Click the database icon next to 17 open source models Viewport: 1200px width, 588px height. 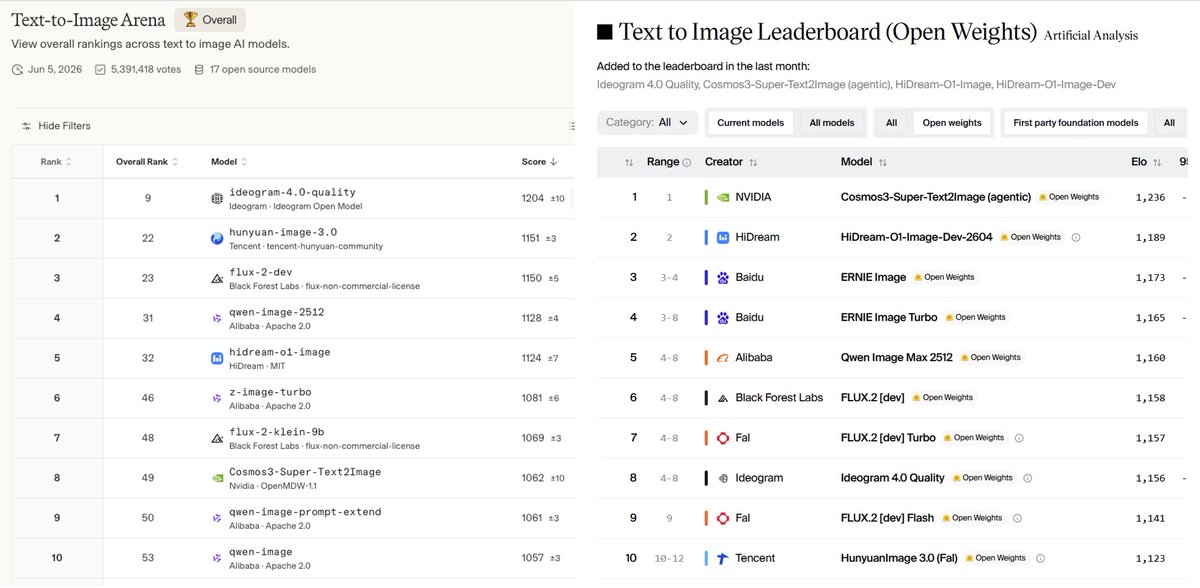199,70
